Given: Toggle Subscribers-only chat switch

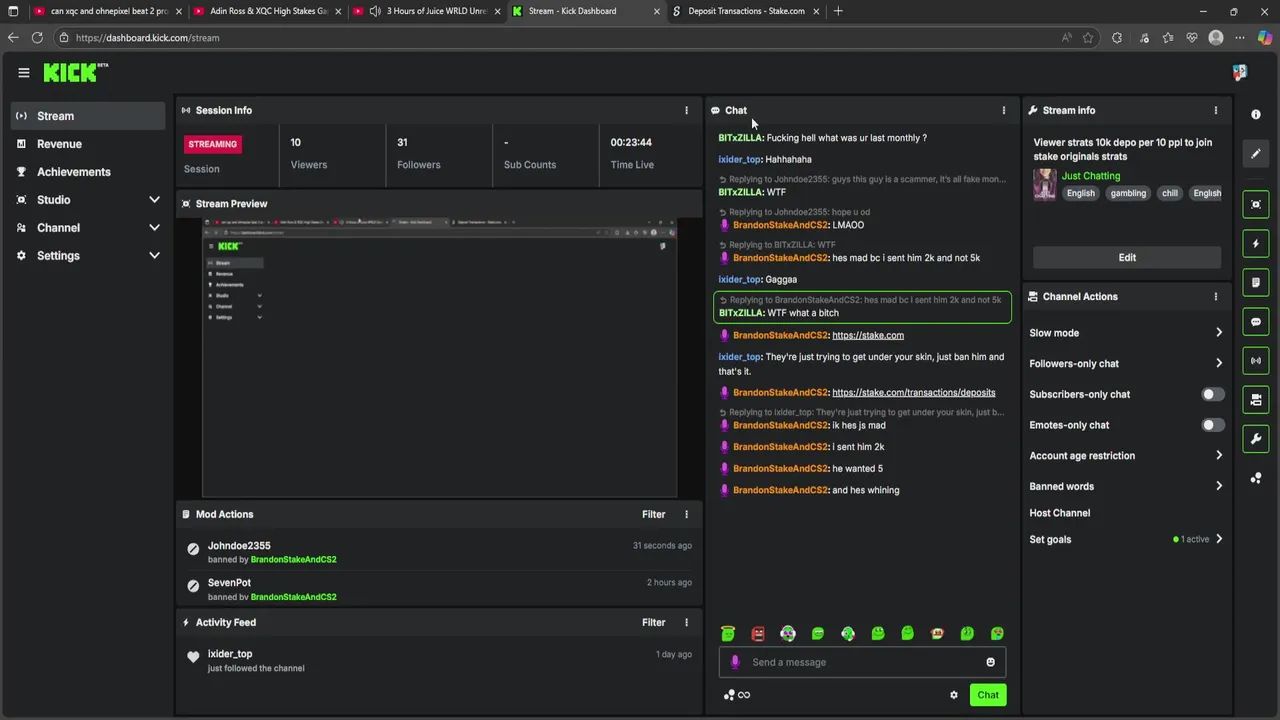Looking at the screenshot, I should click(x=1212, y=394).
